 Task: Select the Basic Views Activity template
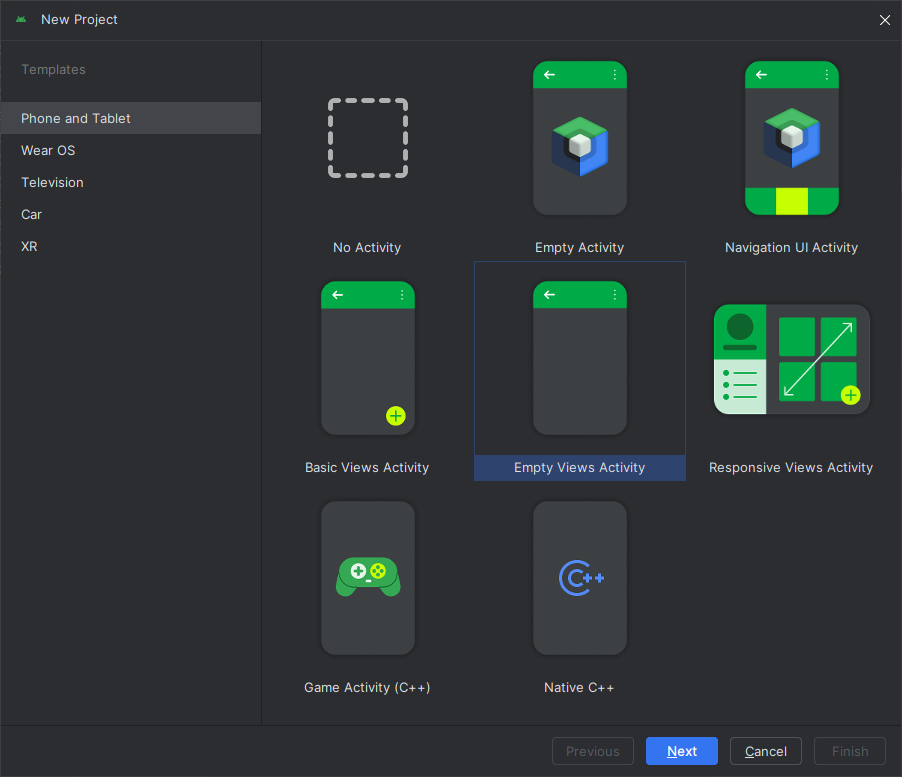click(x=368, y=358)
